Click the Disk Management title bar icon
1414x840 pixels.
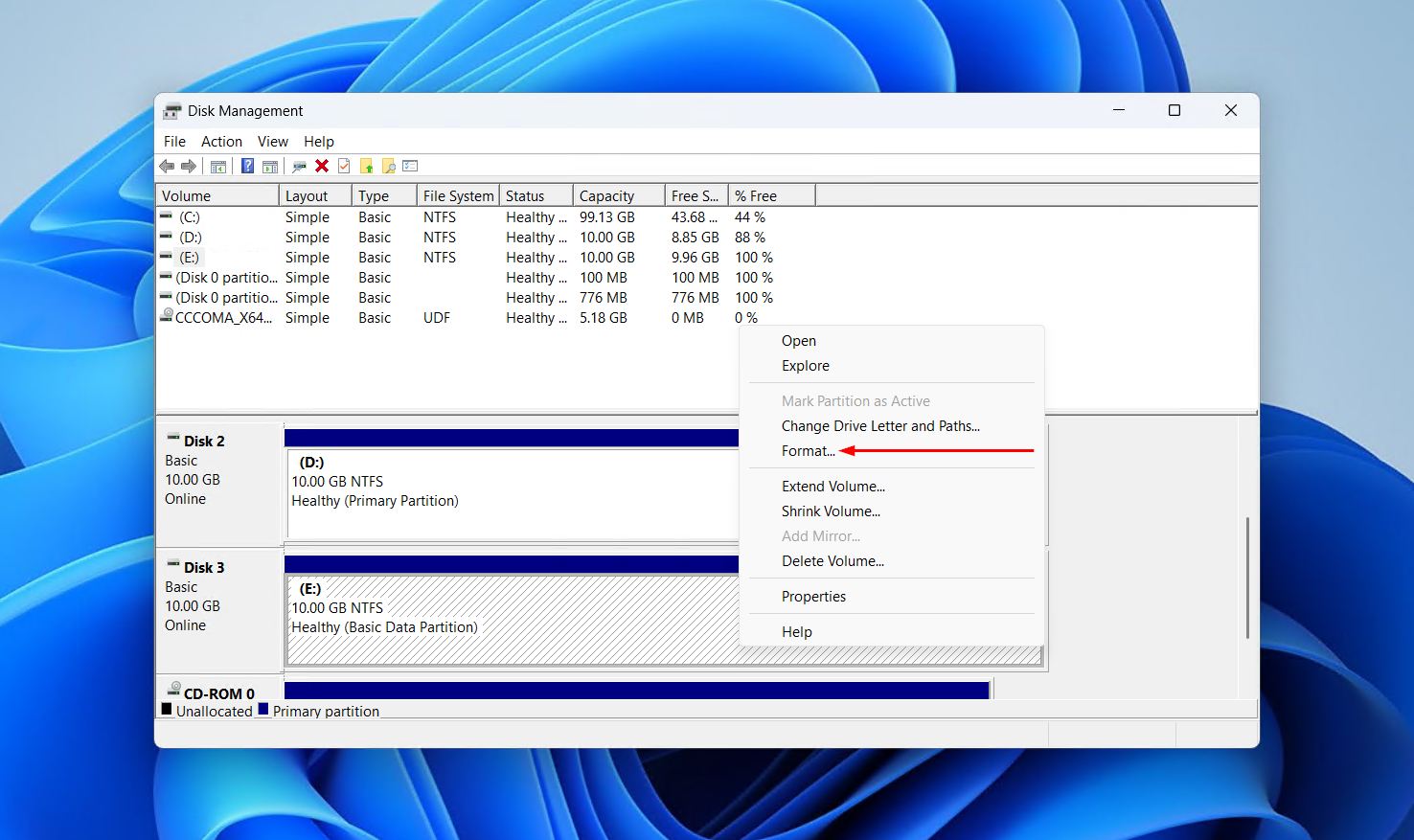171,111
